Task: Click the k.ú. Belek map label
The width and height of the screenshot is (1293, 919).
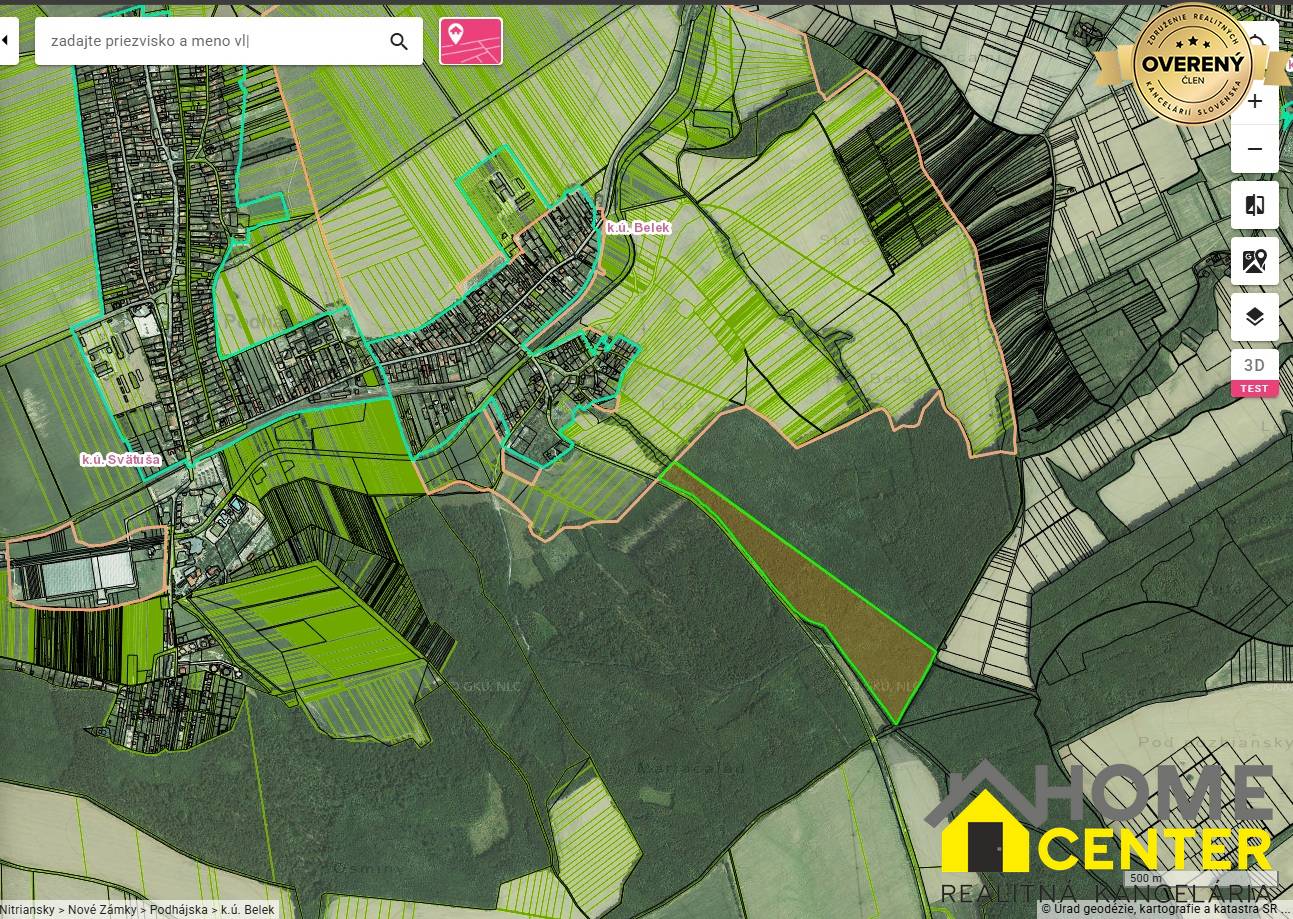Action: [638, 228]
